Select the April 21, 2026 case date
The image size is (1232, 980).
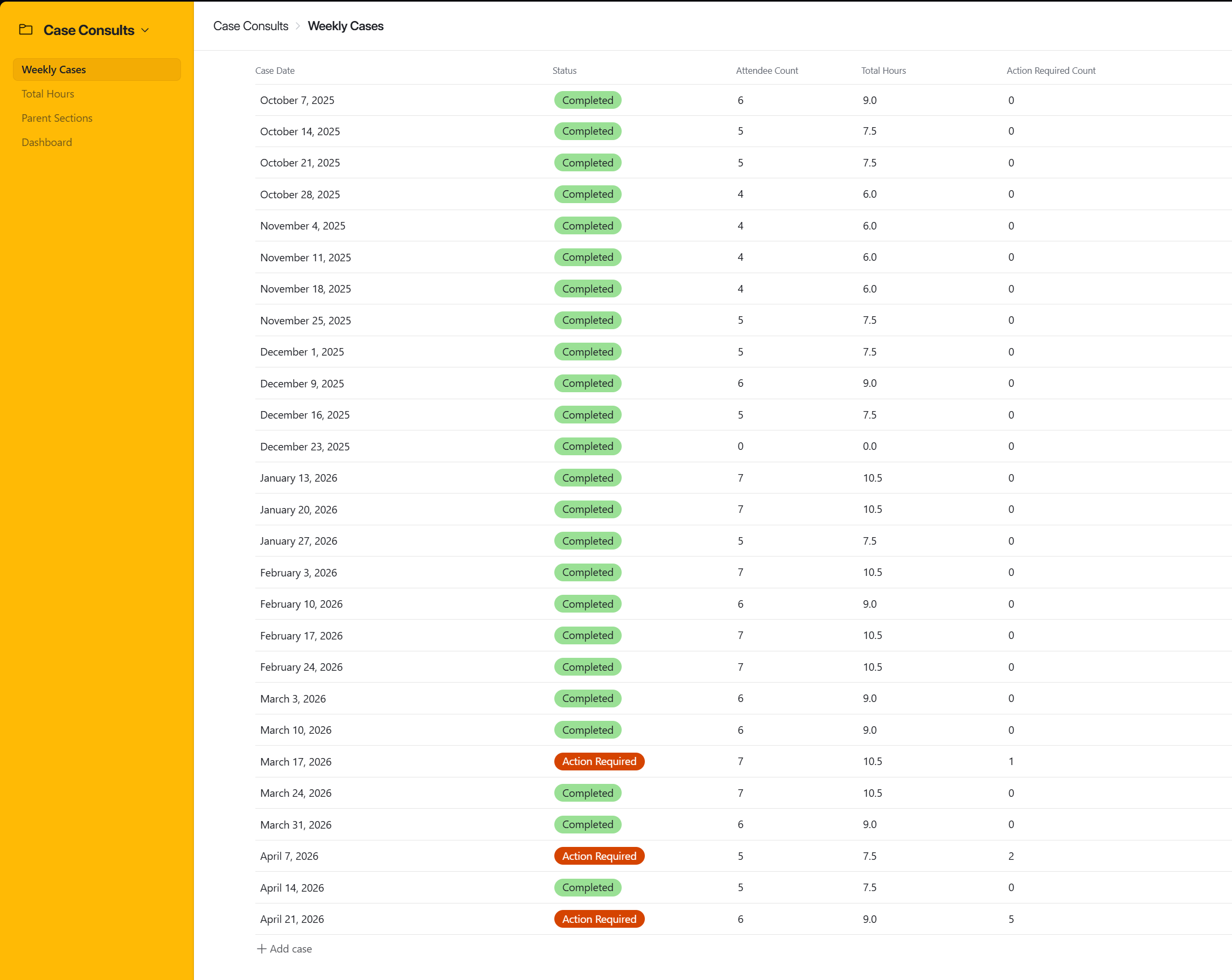(292, 920)
